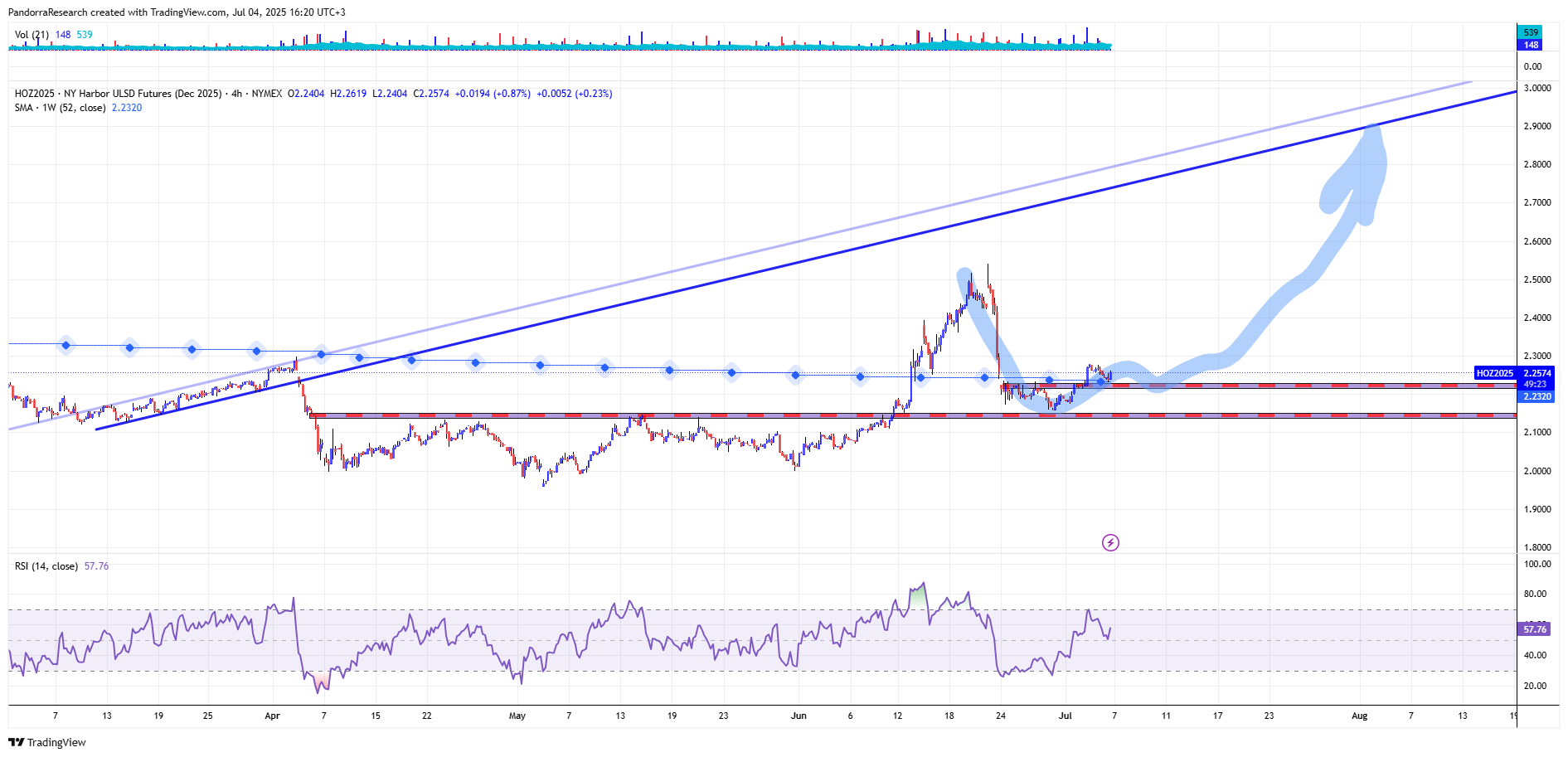
Task: Click the 57.76 RSI value tag on axis
Action: (1535, 629)
